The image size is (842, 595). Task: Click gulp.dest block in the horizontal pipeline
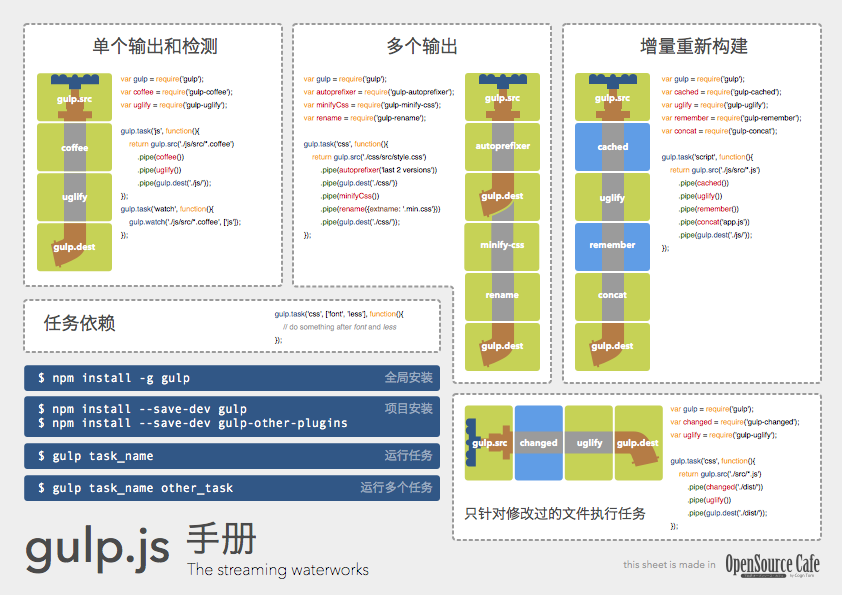(x=638, y=443)
